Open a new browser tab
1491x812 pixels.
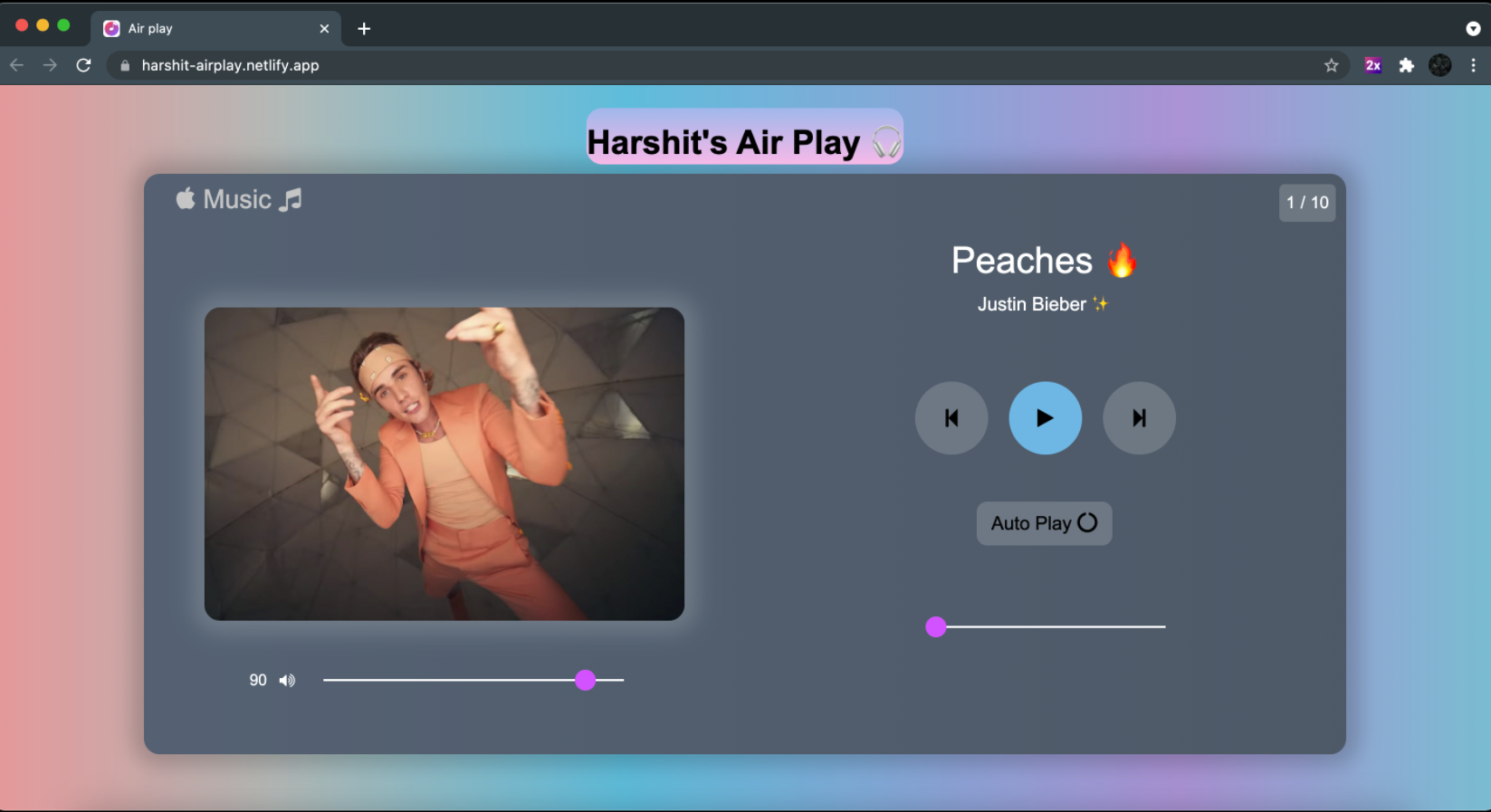click(x=364, y=29)
